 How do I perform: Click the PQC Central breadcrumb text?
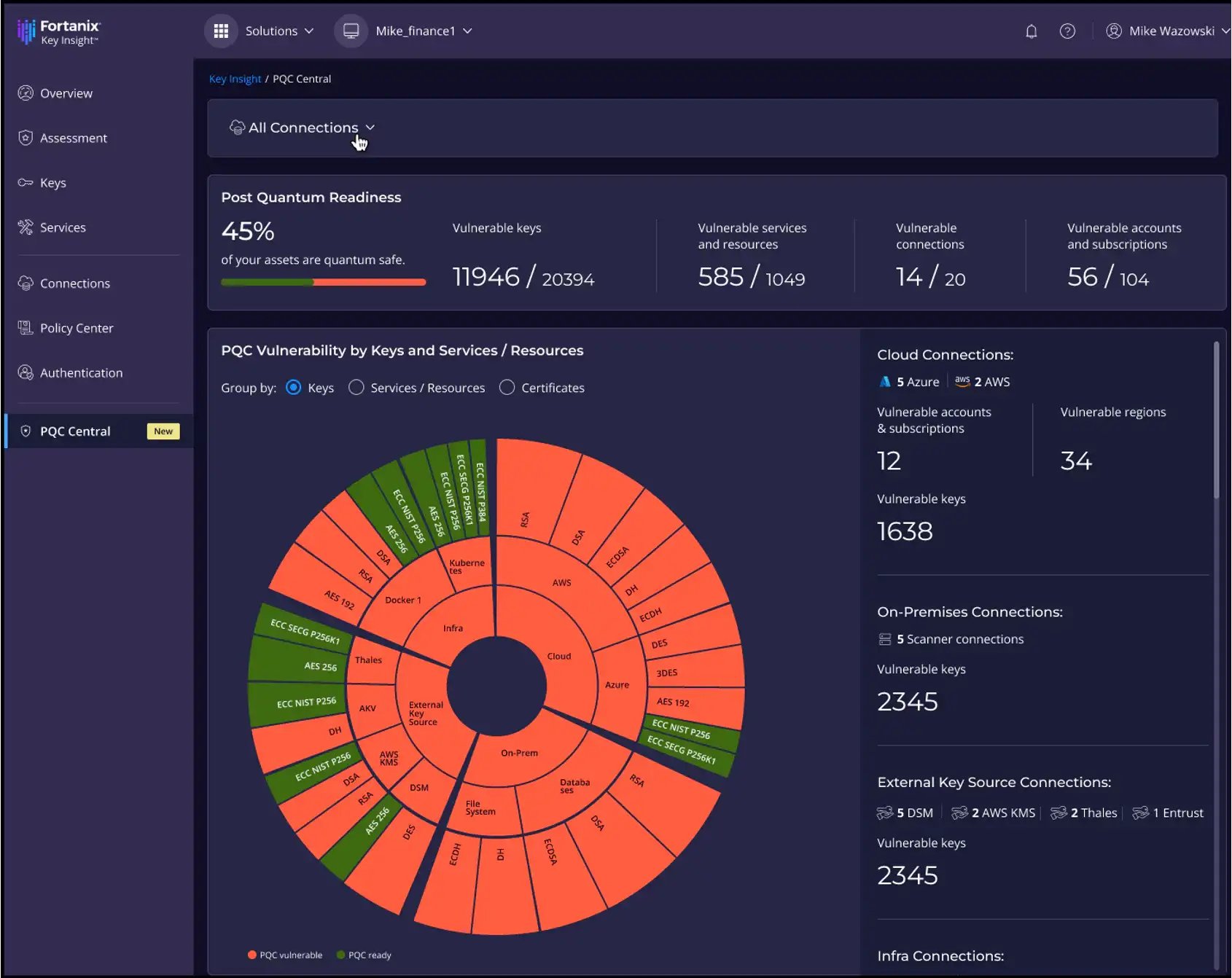coord(302,79)
